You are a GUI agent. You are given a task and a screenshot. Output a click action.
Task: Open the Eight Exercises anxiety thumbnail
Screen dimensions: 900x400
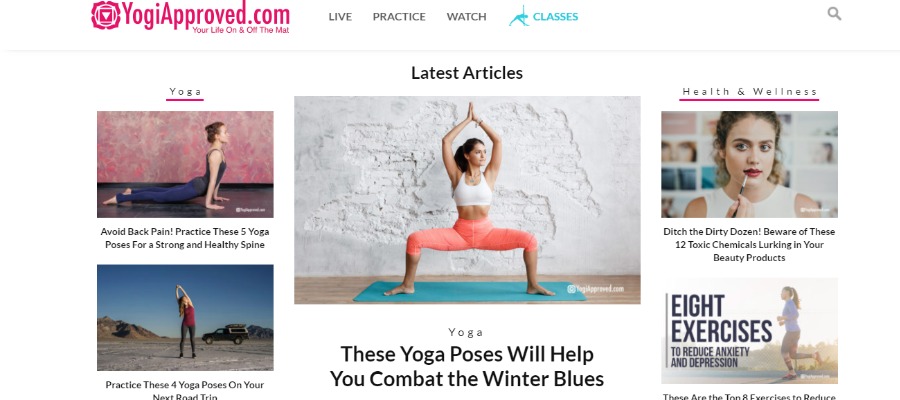749,331
